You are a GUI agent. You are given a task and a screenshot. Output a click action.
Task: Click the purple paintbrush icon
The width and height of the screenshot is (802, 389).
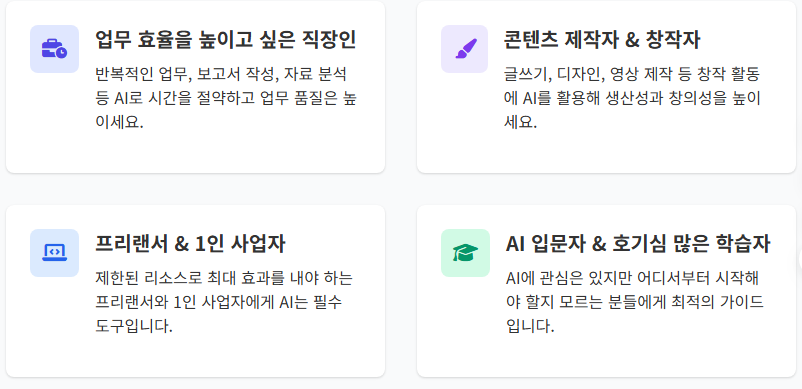pyautogui.click(x=465, y=49)
